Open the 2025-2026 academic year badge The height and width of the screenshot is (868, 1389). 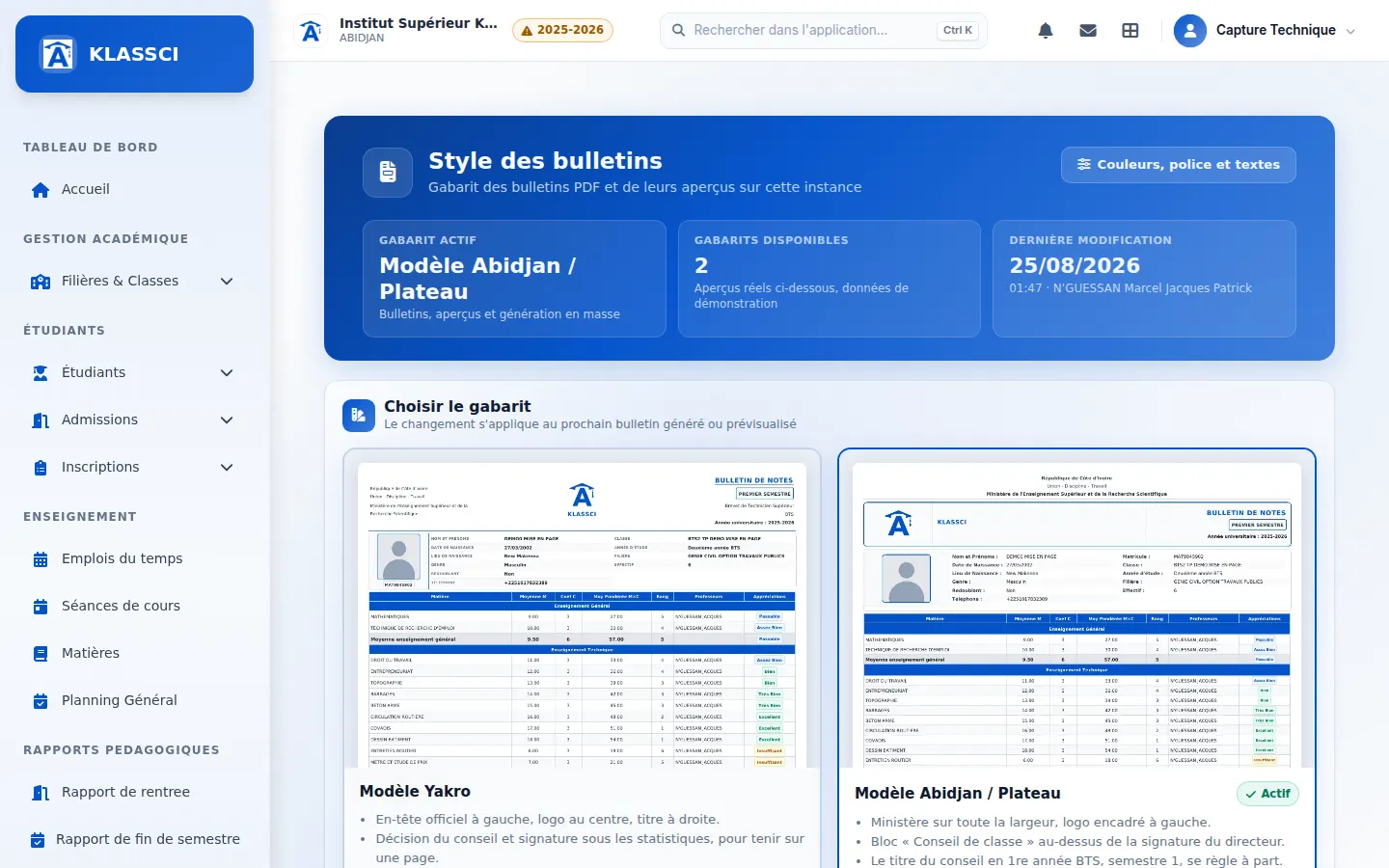(562, 30)
